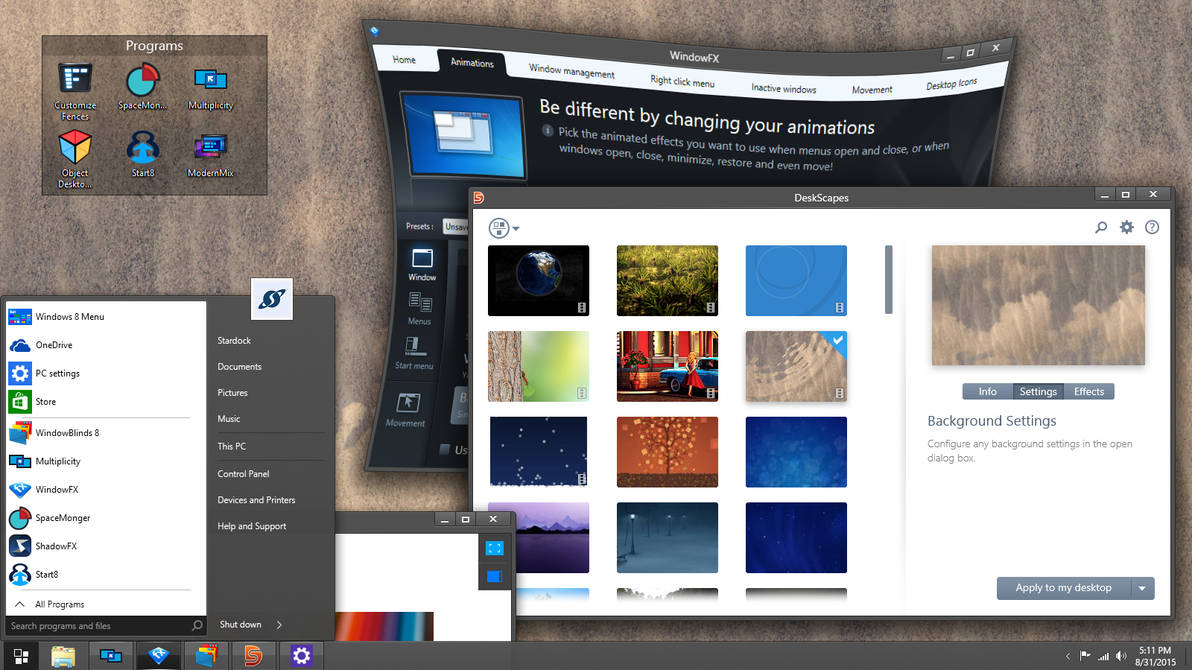Open This PC from the Start menu
This screenshot has width=1192, height=670.
(231, 446)
